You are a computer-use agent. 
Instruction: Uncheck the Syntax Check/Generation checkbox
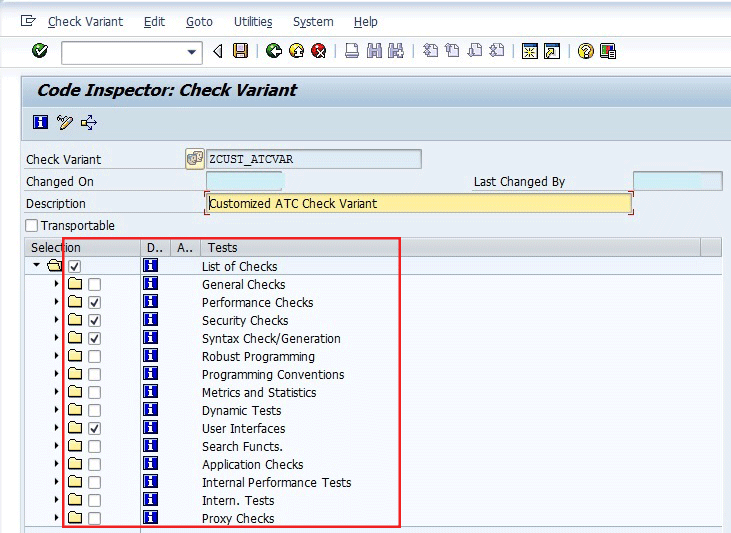coord(95,338)
